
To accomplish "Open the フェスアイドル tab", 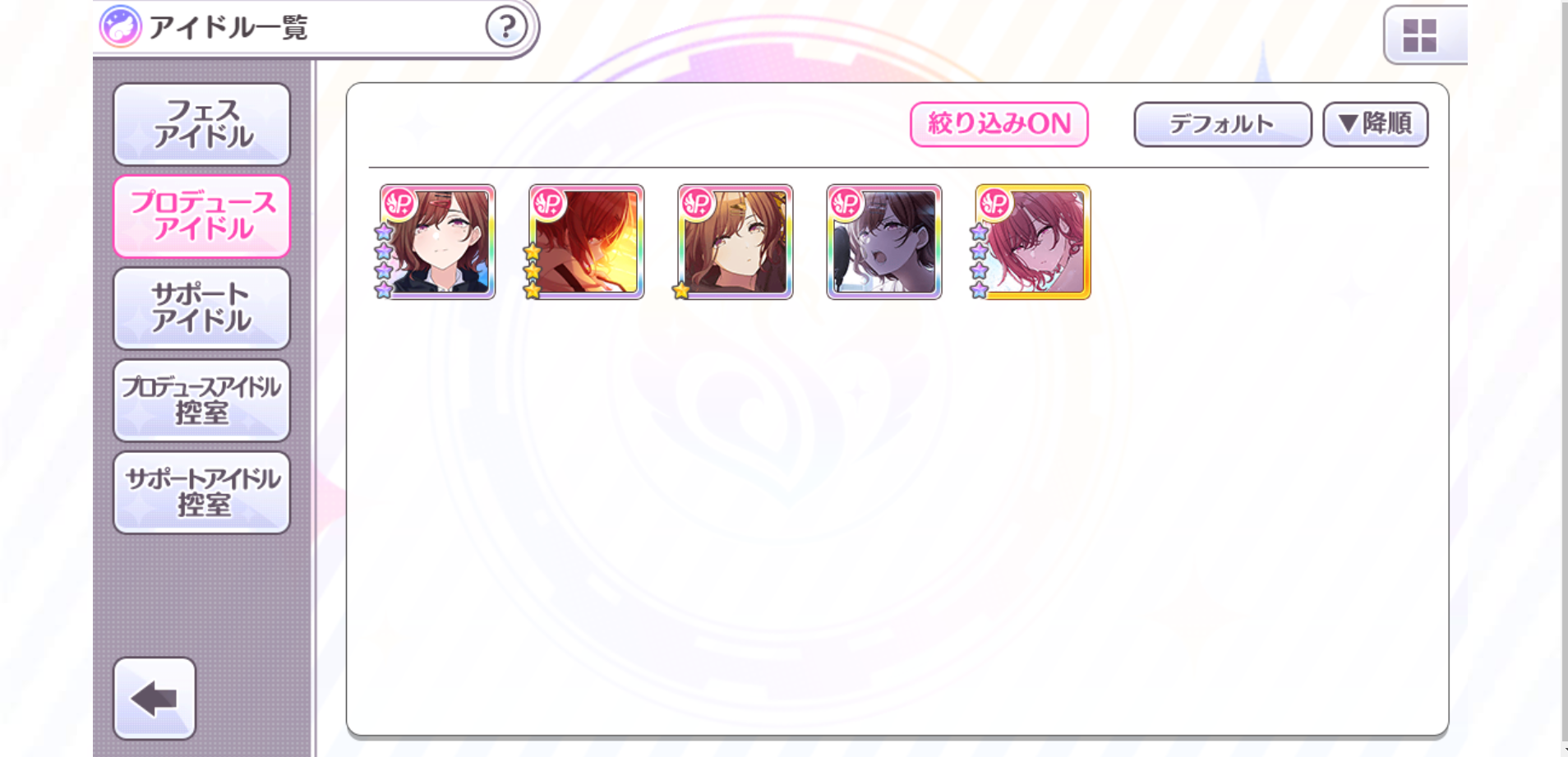I will tap(202, 124).
